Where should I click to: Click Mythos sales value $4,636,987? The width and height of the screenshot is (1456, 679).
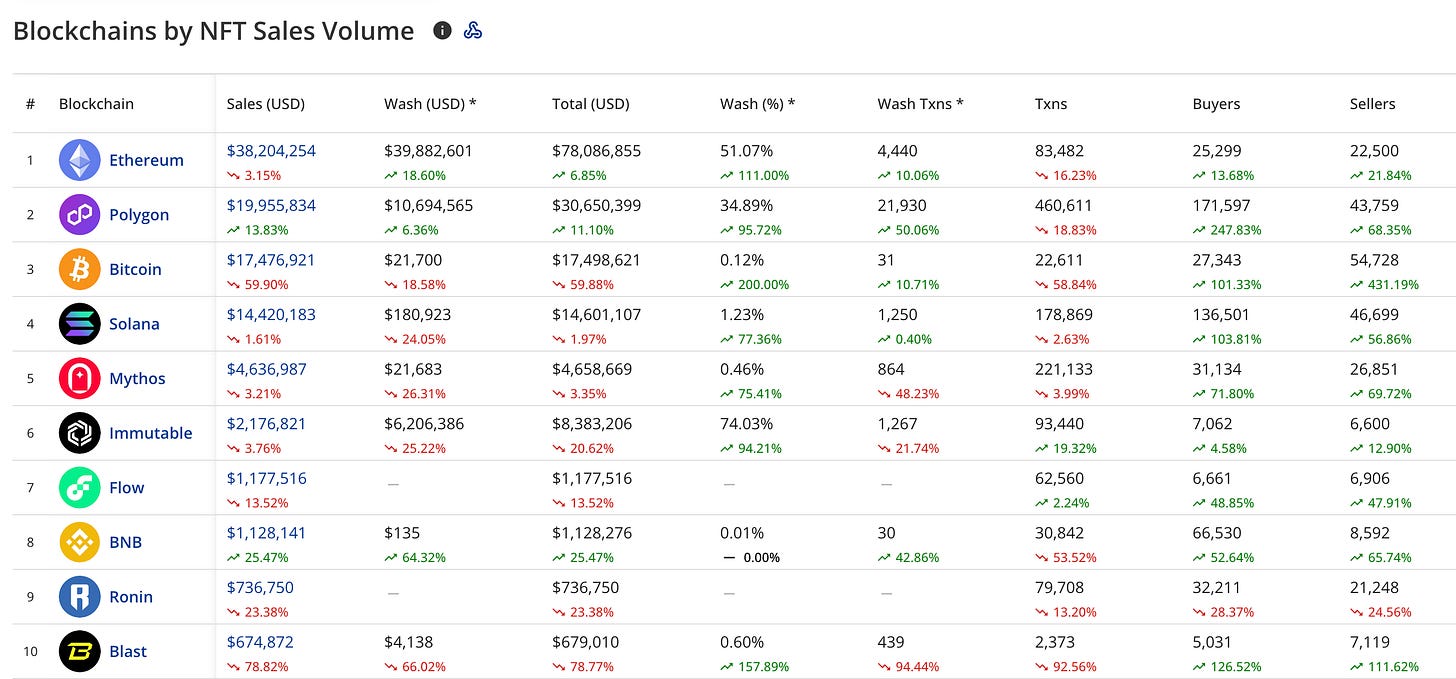click(267, 369)
